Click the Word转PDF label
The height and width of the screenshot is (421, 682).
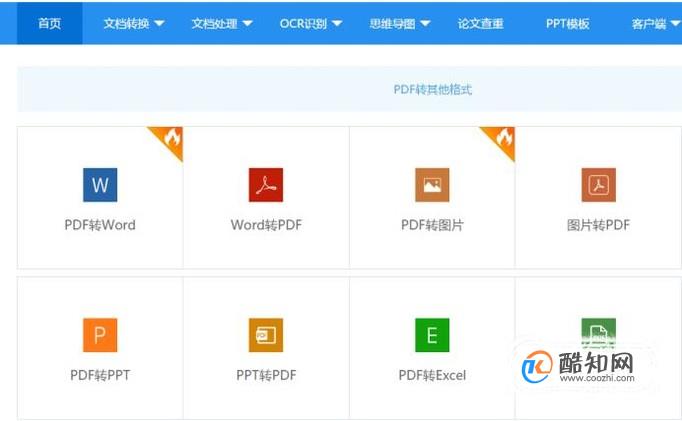click(x=266, y=225)
